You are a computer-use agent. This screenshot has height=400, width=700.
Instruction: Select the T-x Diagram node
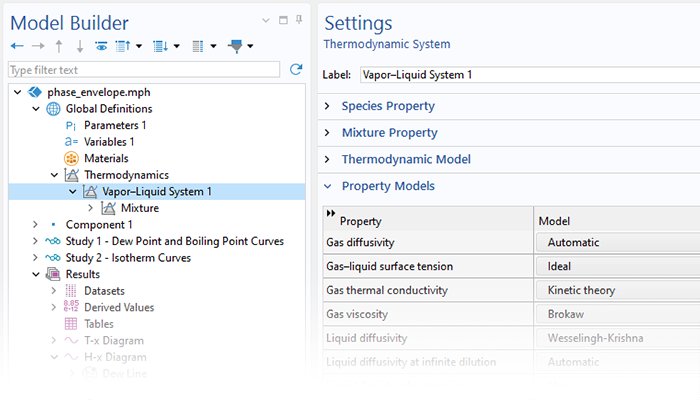tap(114, 341)
